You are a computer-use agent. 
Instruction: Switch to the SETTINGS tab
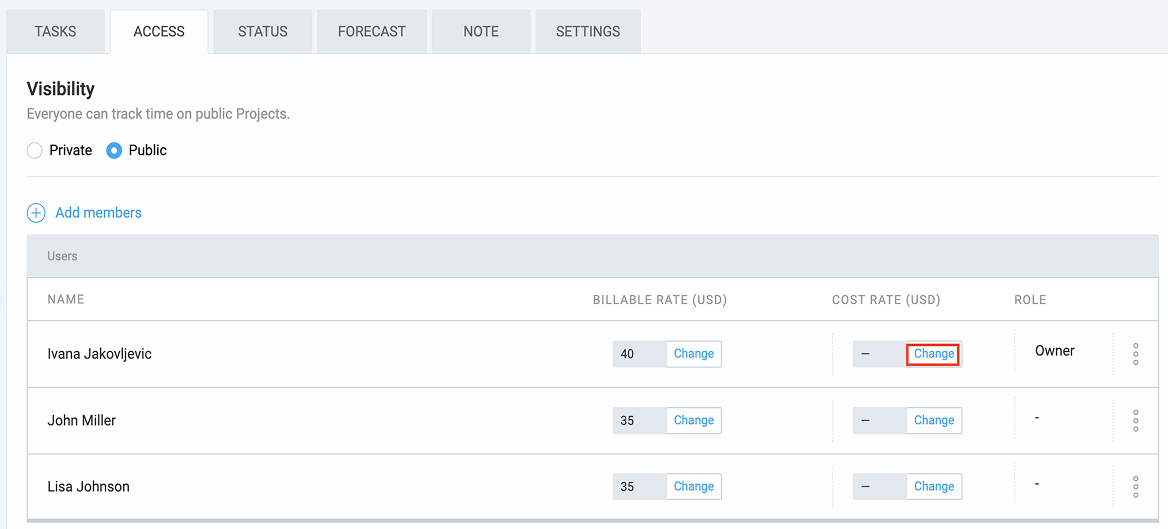588,32
